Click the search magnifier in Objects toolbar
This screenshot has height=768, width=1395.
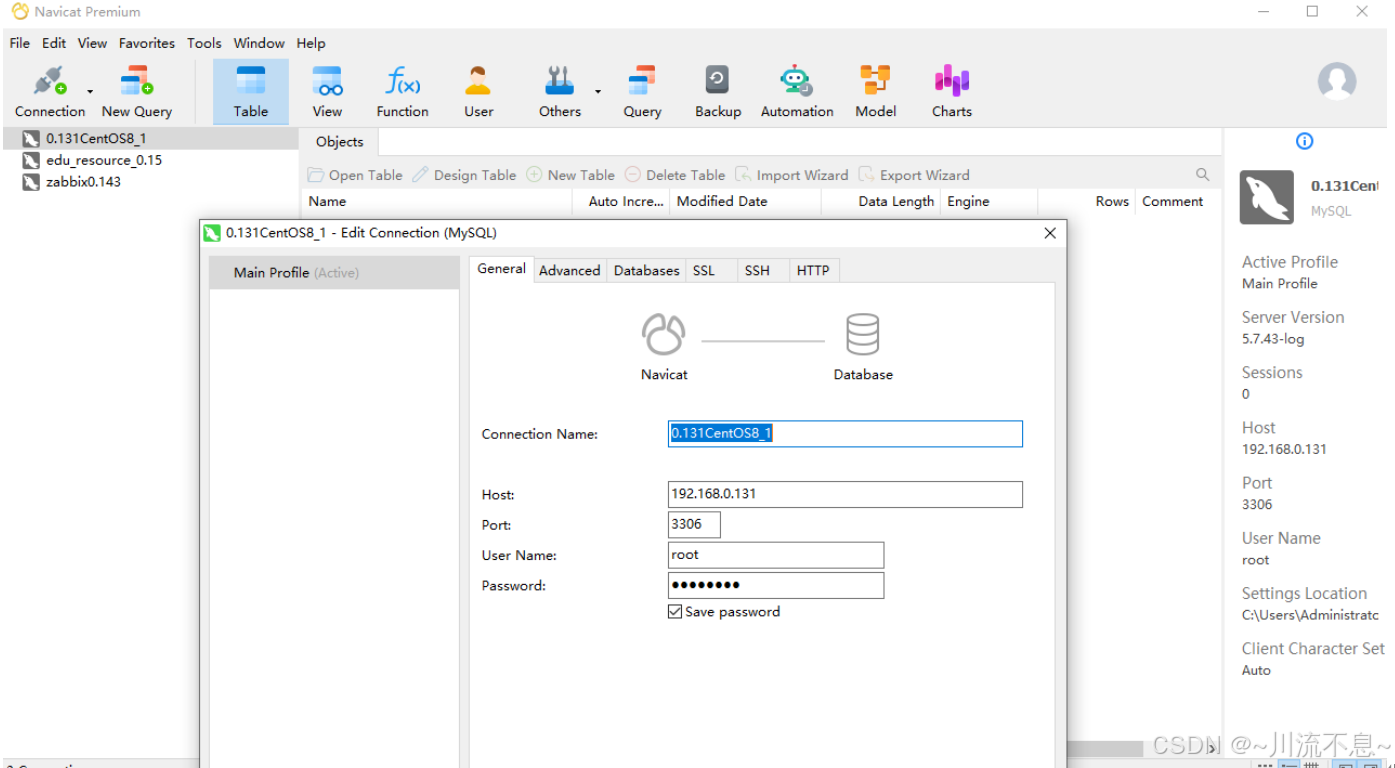1202,174
